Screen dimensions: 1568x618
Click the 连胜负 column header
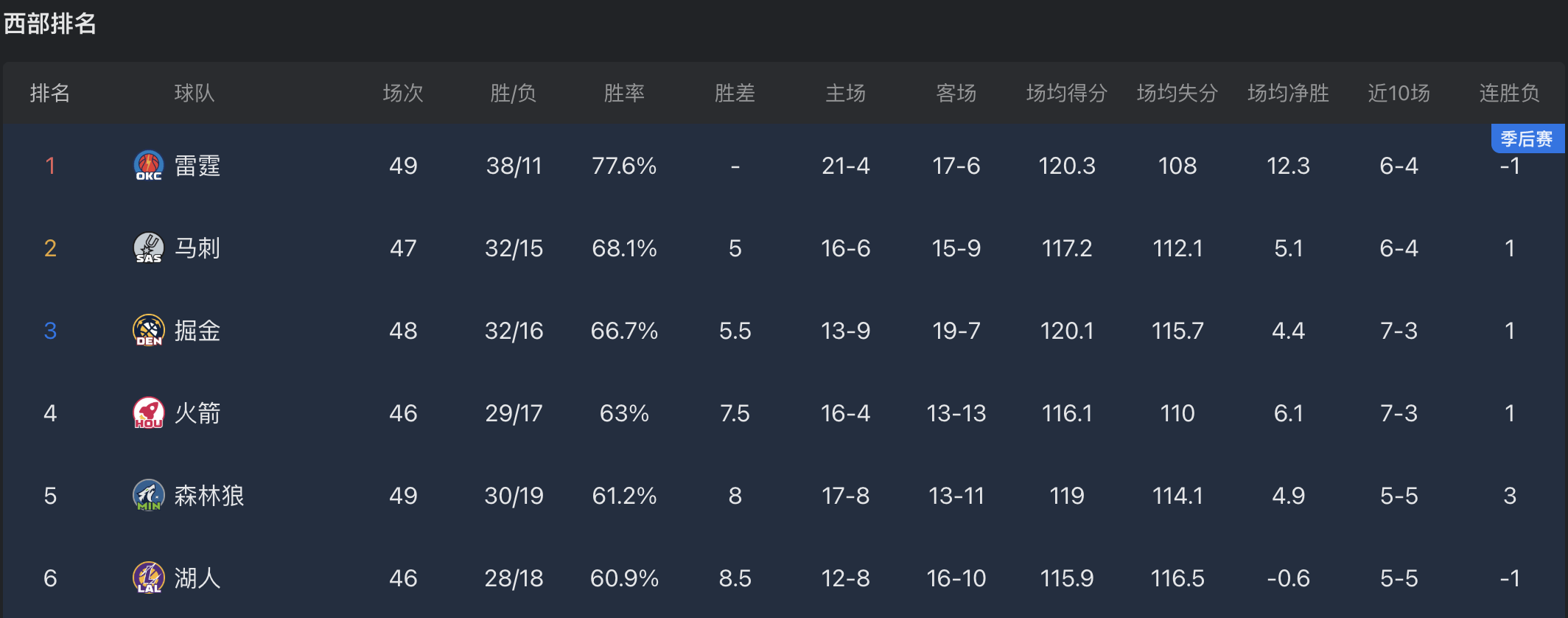pos(1509,94)
